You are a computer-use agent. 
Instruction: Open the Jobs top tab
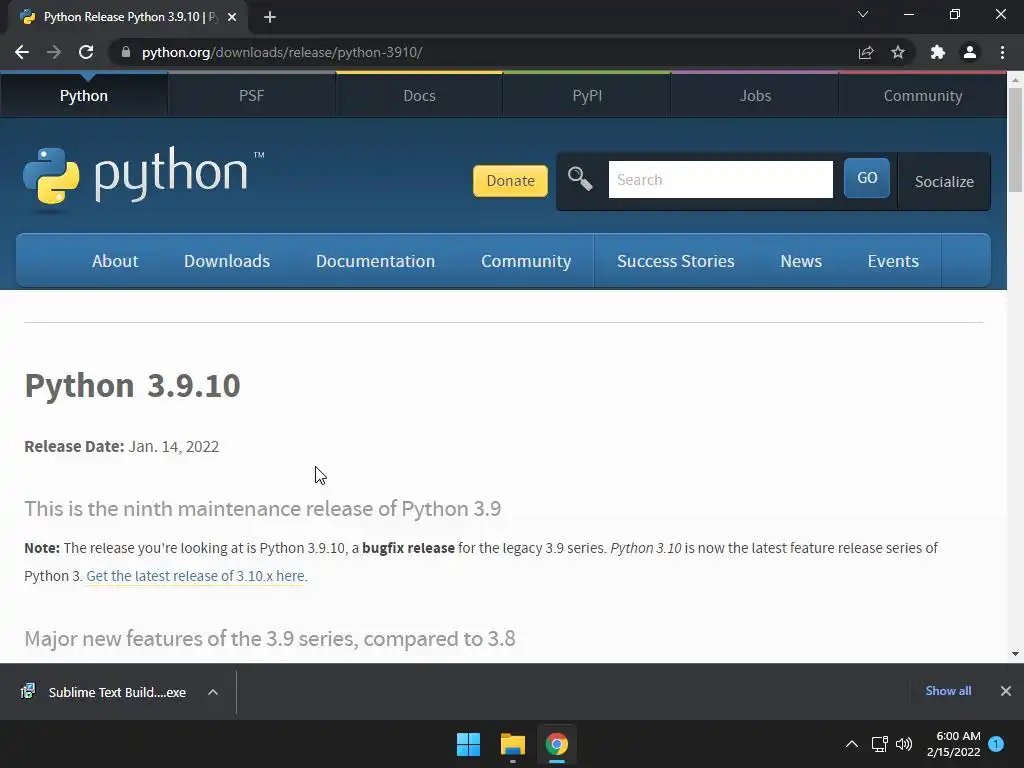coord(755,96)
